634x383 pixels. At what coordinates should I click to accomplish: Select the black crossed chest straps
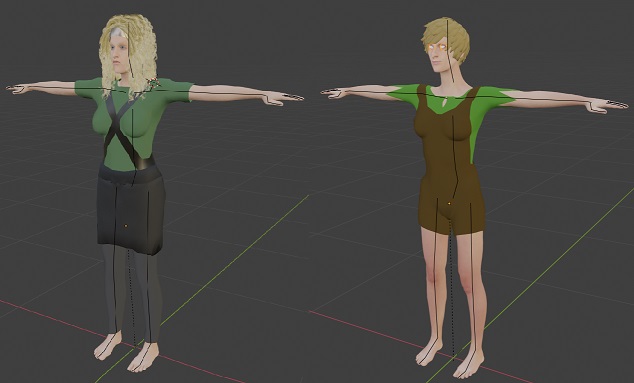(x=120, y=129)
